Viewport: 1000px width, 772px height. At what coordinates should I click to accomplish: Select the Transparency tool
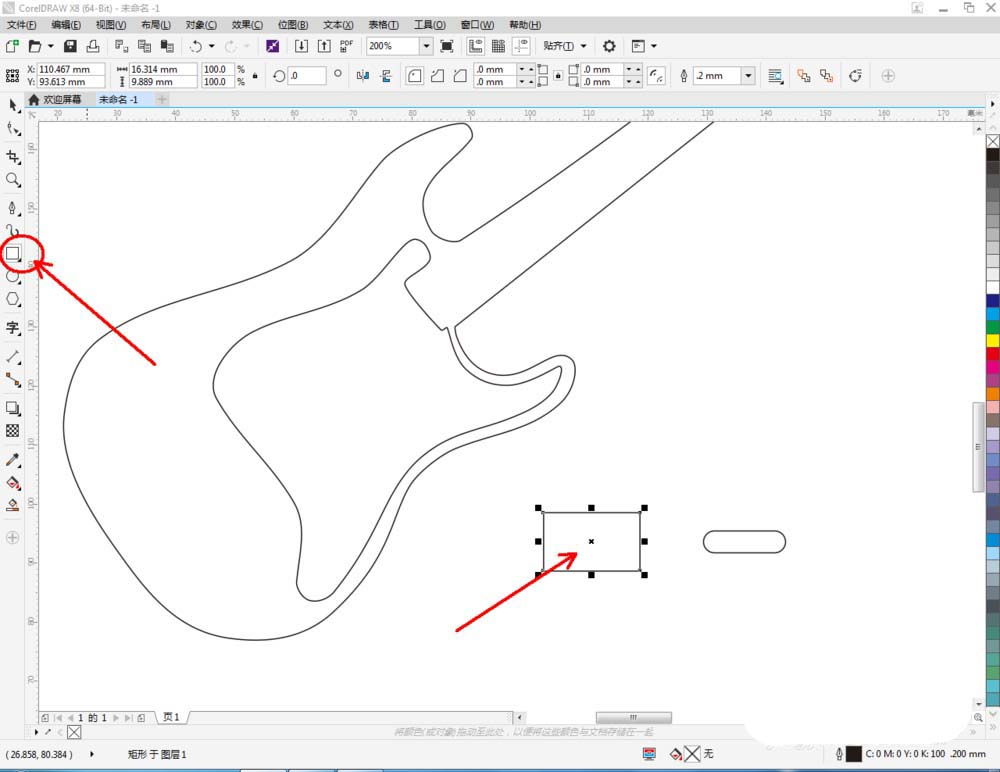click(13, 431)
